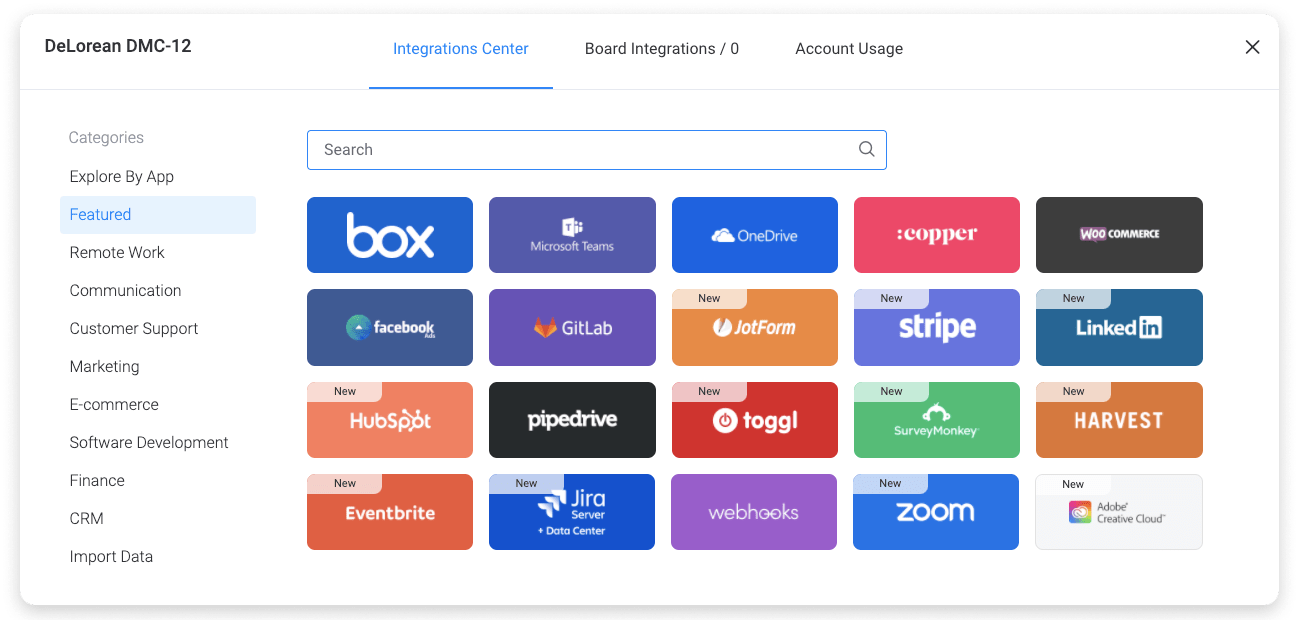Open the LinkedIn integration tile
Image resolution: width=1299 pixels, height=620 pixels.
pyautogui.click(x=1119, y=328)
